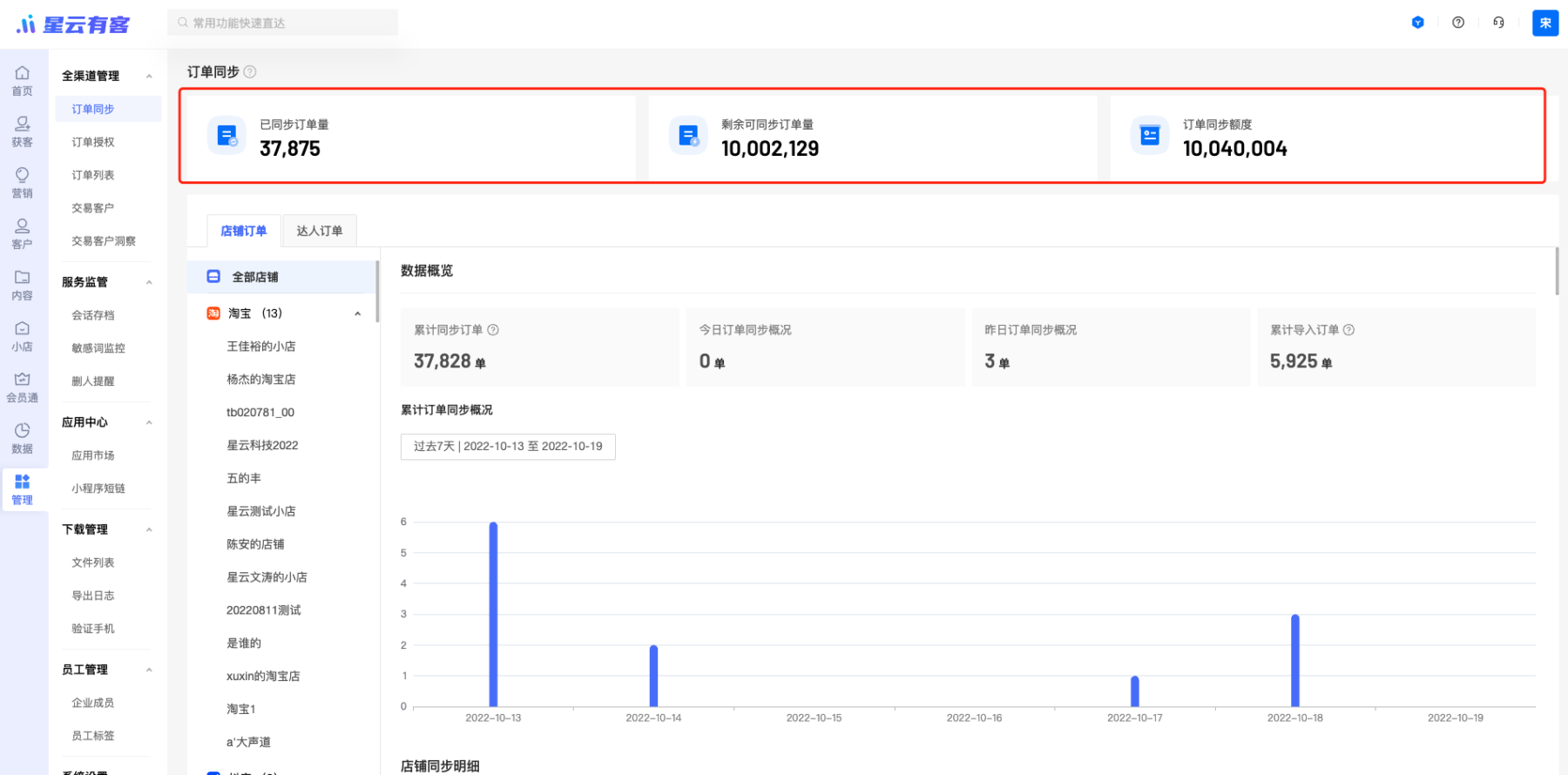Switch to the 店铺订单 tab
This screenshot has height=775, width=1568.
click(244, 231)
